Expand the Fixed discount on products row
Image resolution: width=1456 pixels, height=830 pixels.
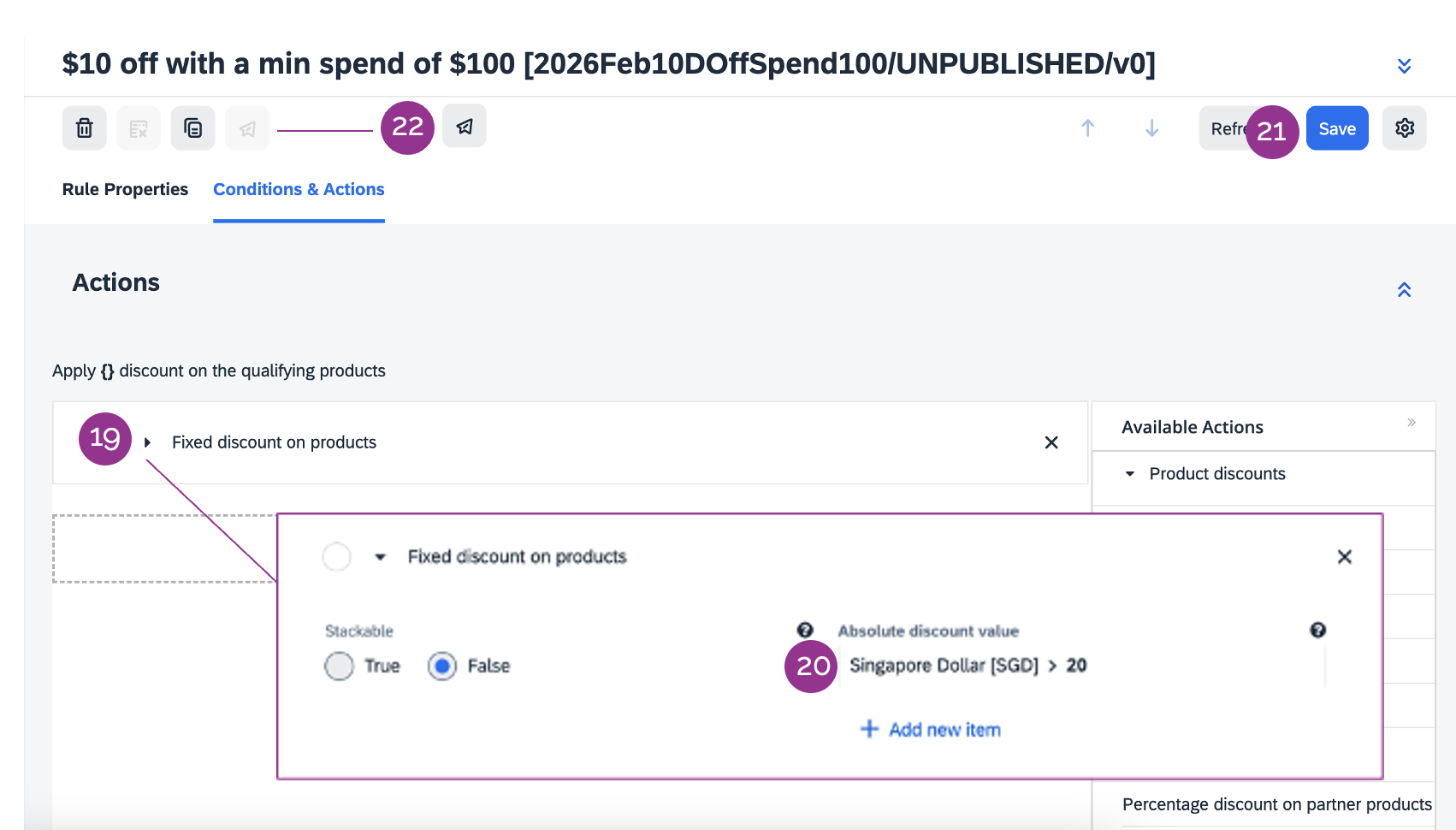[148, 442]
